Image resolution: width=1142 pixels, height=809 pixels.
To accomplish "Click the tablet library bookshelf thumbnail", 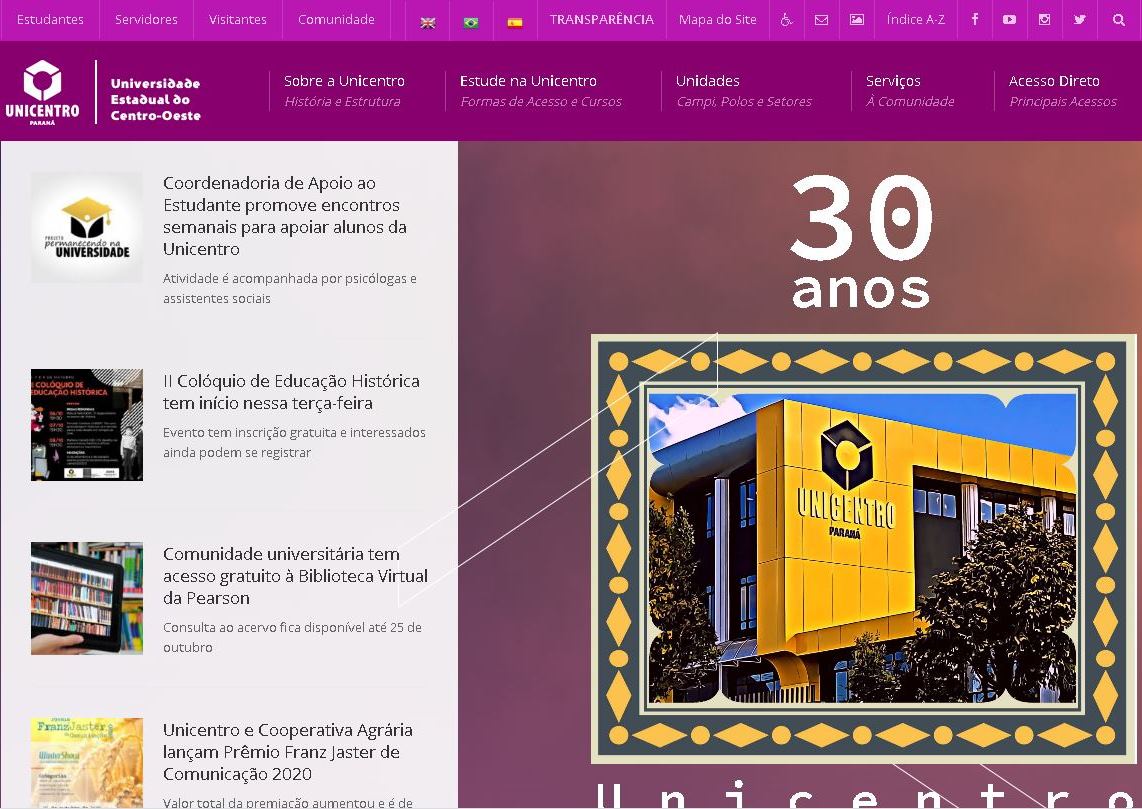I will 87,598.
